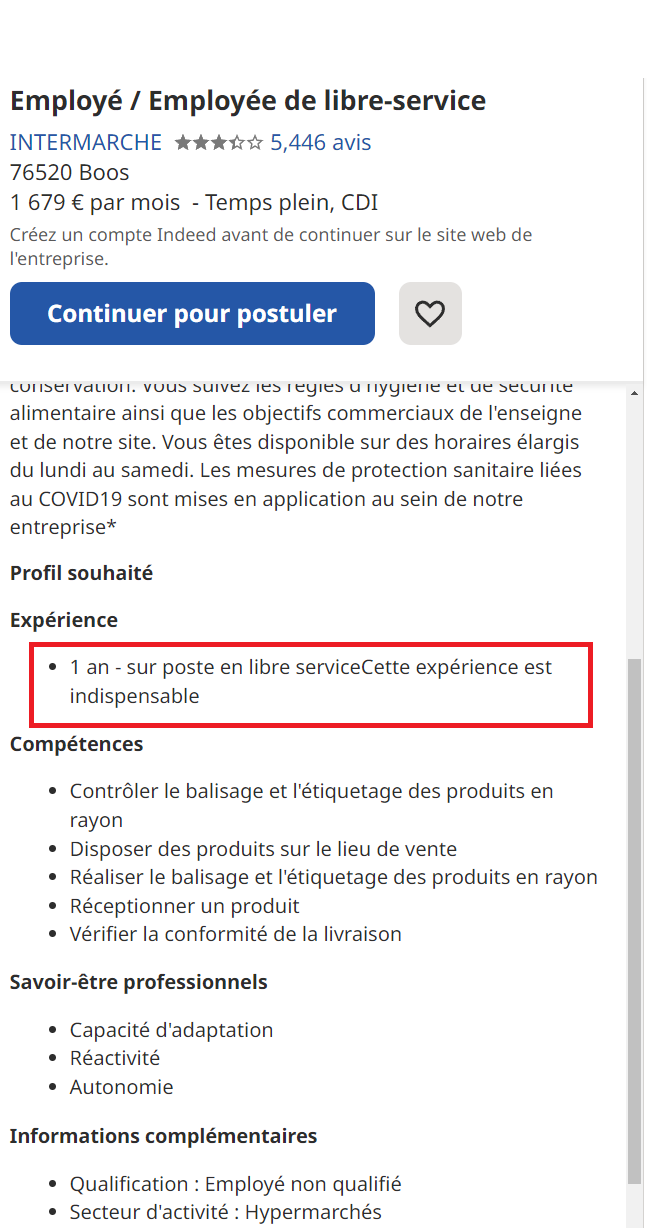Viewport: 647px width, 1228px height.
Task: Open the 5,446 avis reviews link
Action: (x=321, y=142)
